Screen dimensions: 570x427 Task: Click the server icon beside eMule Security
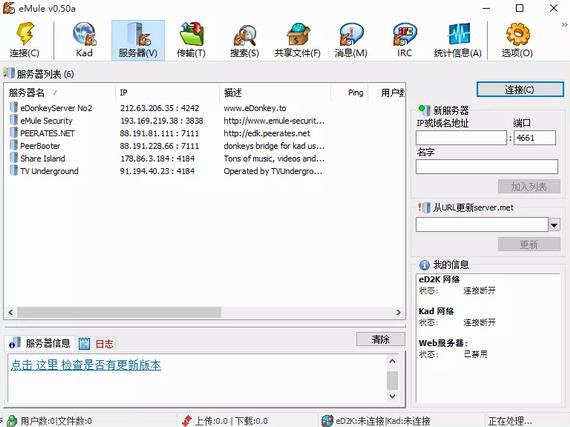click(x=14, y=120)
